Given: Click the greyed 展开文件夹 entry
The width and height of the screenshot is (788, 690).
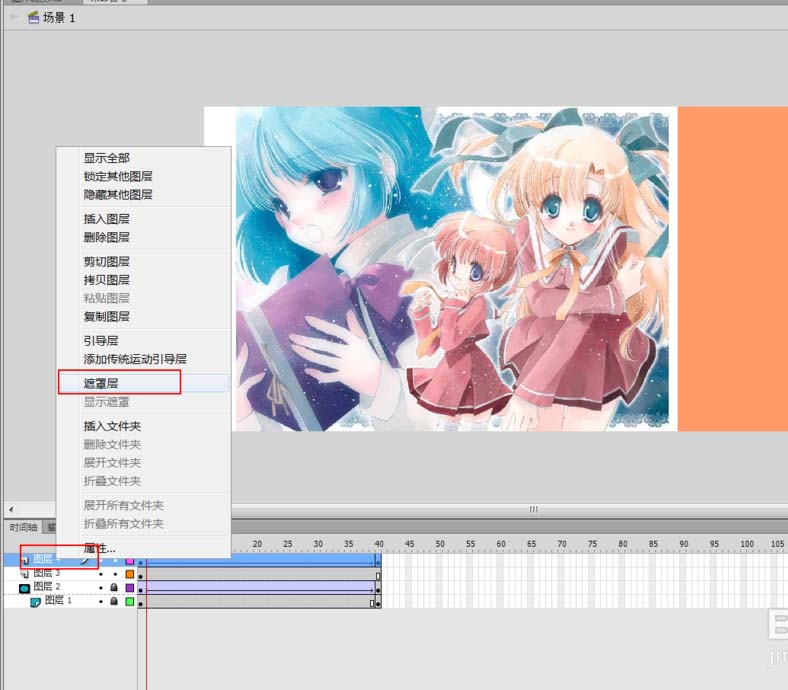Looking at the screenshot, I should click(113, 462).
